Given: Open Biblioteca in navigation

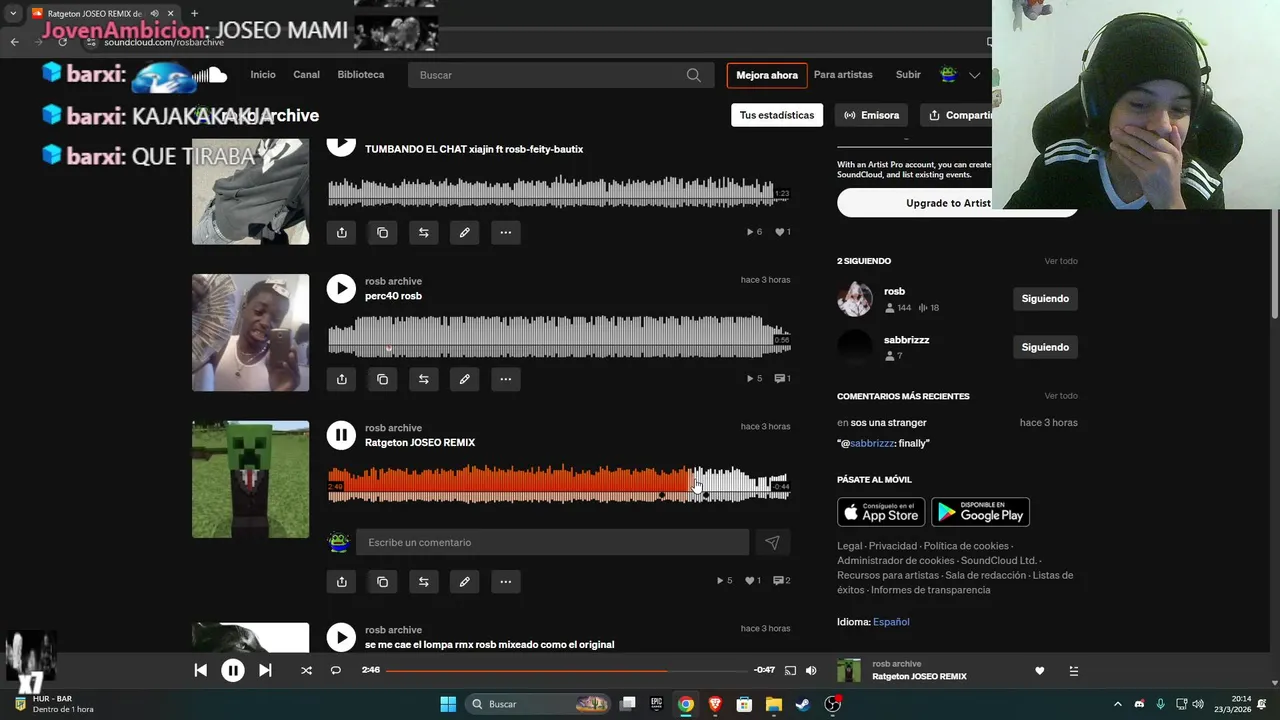Looking at the screenshot, I should pyautogui.click(x=361, y=75).
